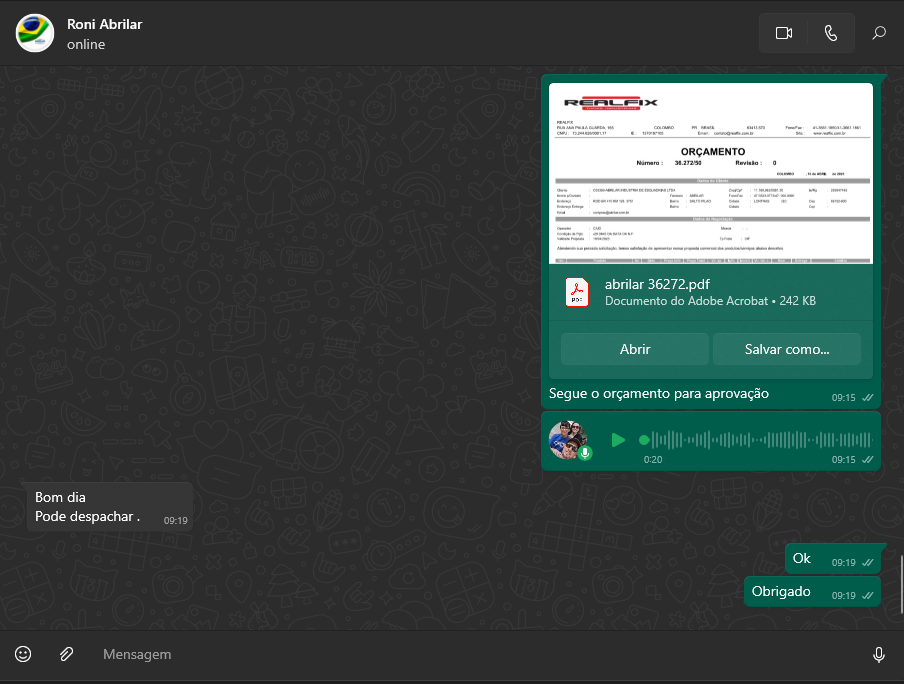Start a video call with Roni Abrilar
904x684 pixels.
point(783,33)
